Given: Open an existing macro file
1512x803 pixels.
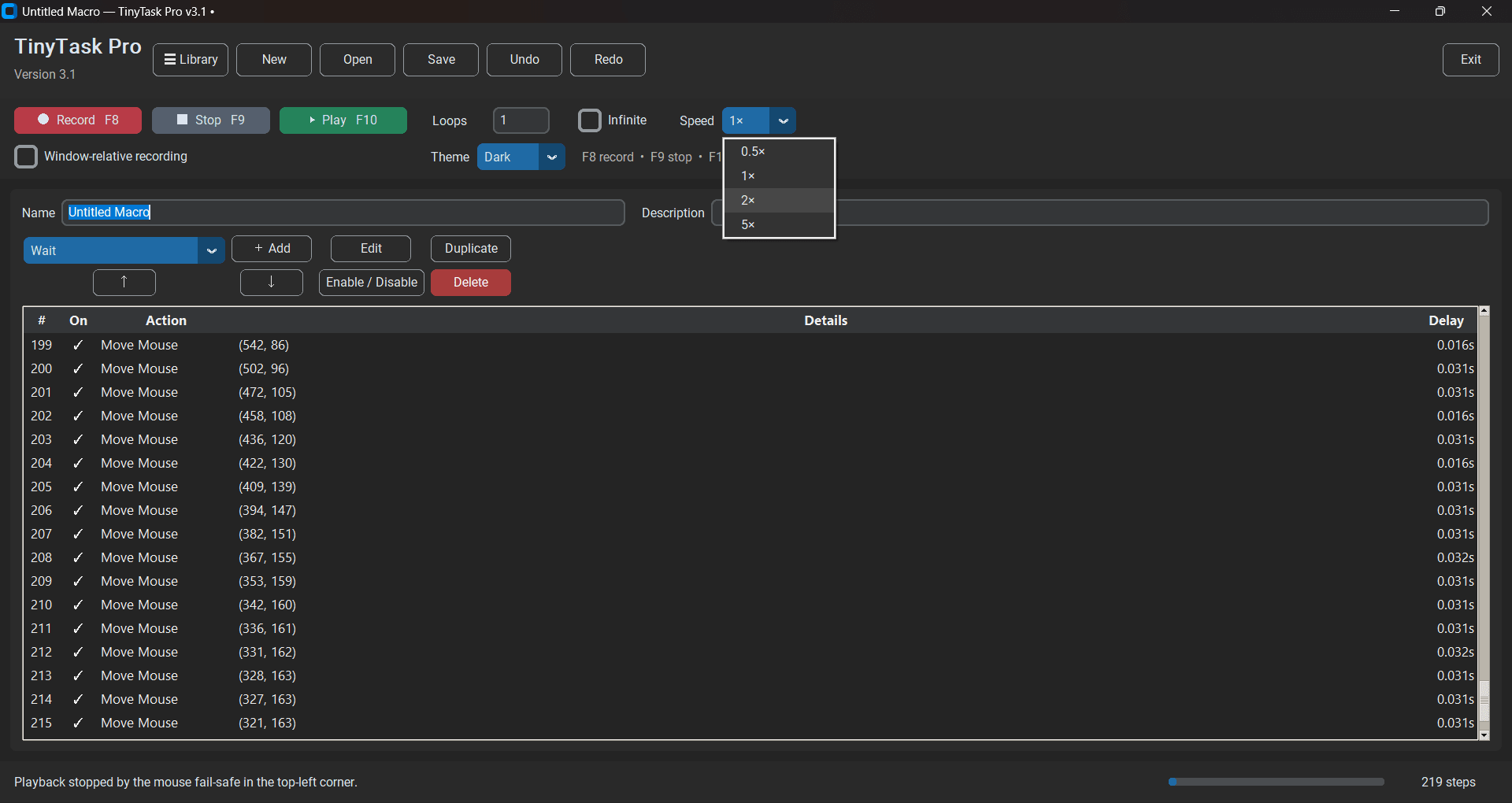Looking at the screenshot, I should (358, 60).
